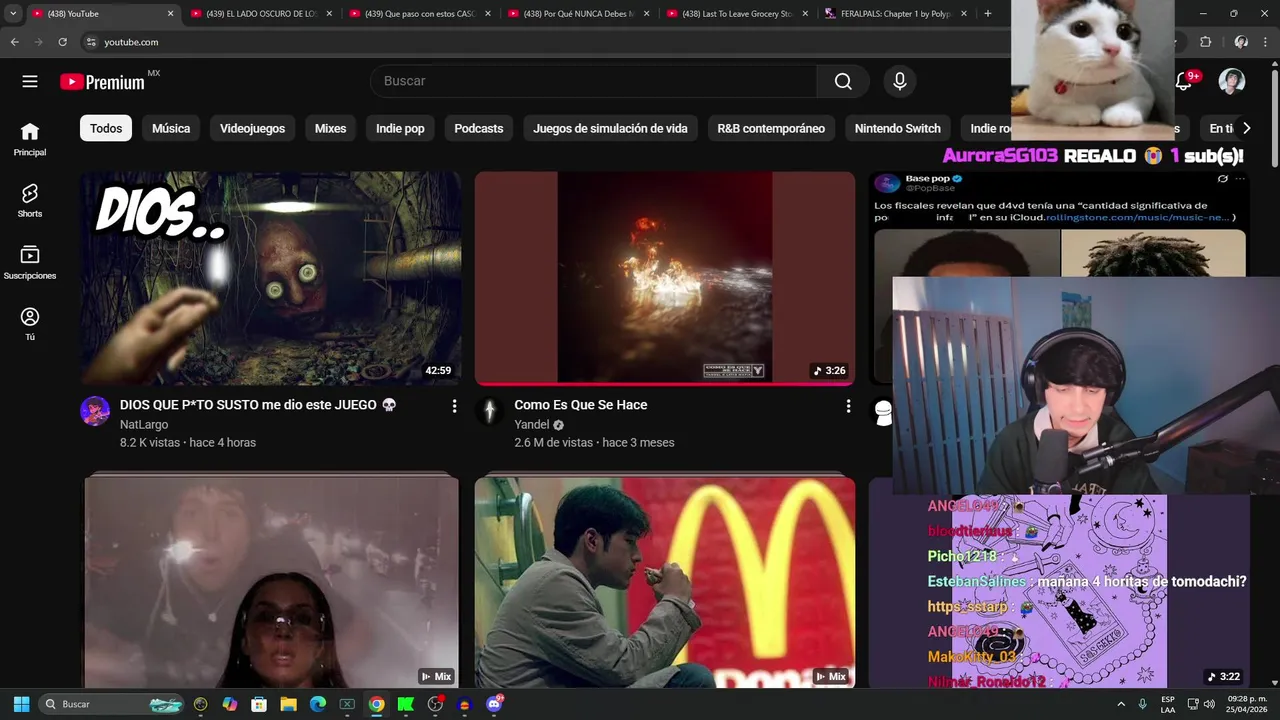Switch to FERALPALS: Chapter 1 tab

point(896,14)
